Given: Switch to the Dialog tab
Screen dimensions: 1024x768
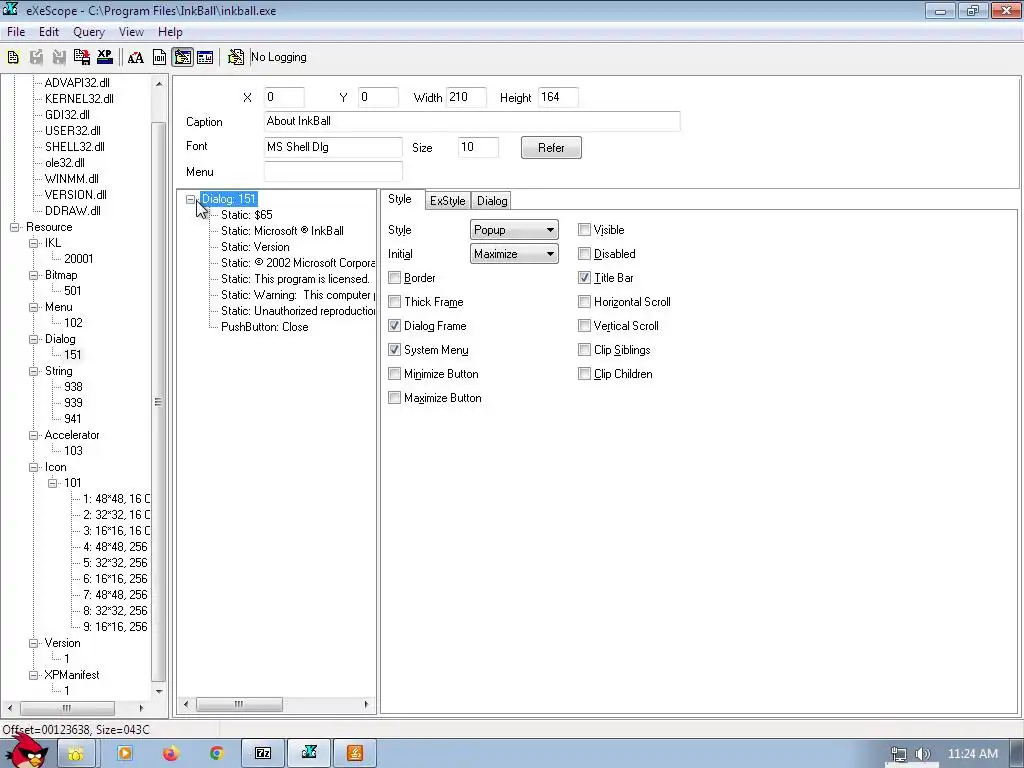Looking at the screenshot, I should (492, 201).
